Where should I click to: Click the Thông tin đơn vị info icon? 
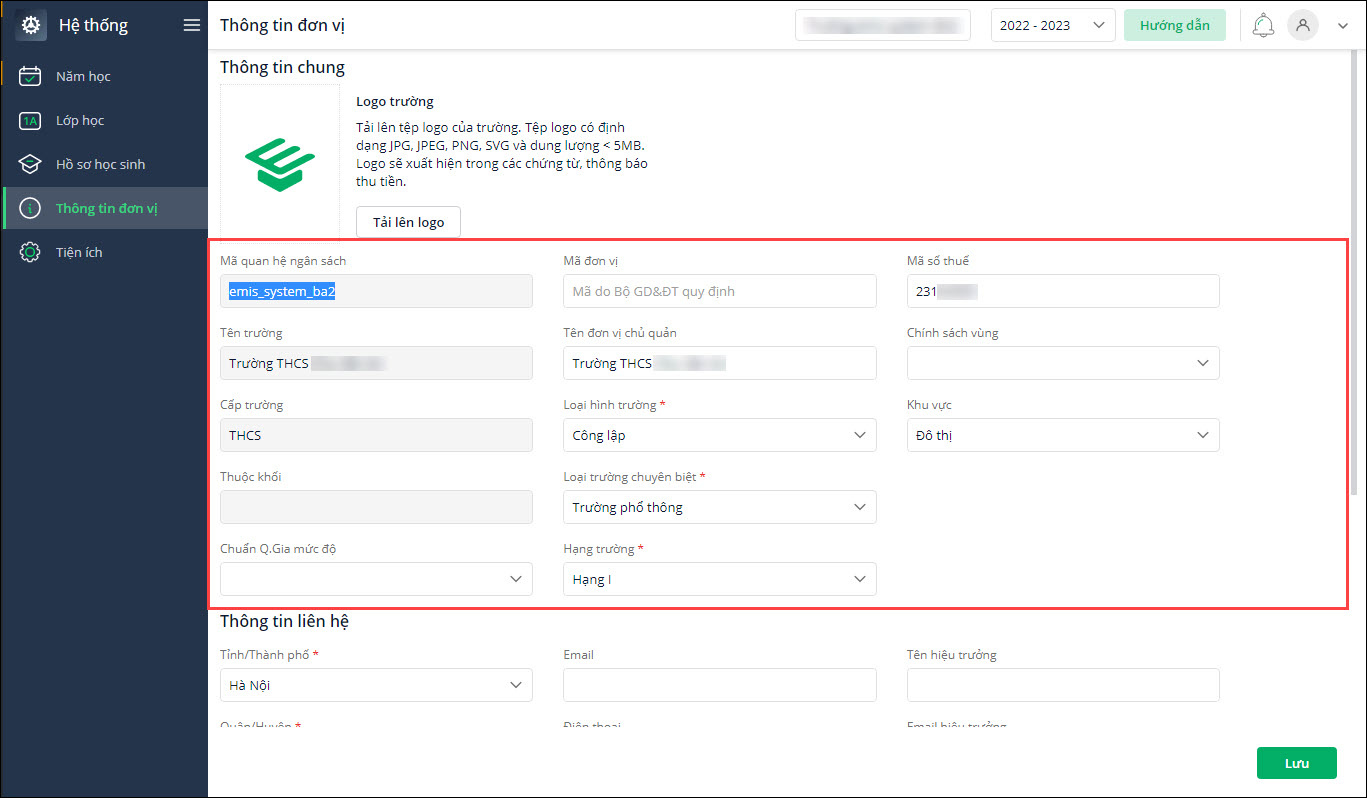point(30,208)
